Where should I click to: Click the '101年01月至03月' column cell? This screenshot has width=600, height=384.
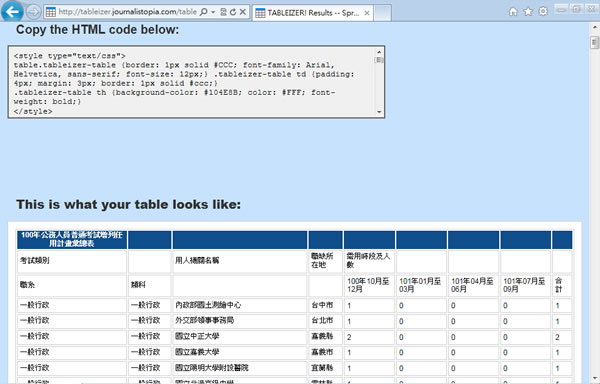click(x=421, y=285)
